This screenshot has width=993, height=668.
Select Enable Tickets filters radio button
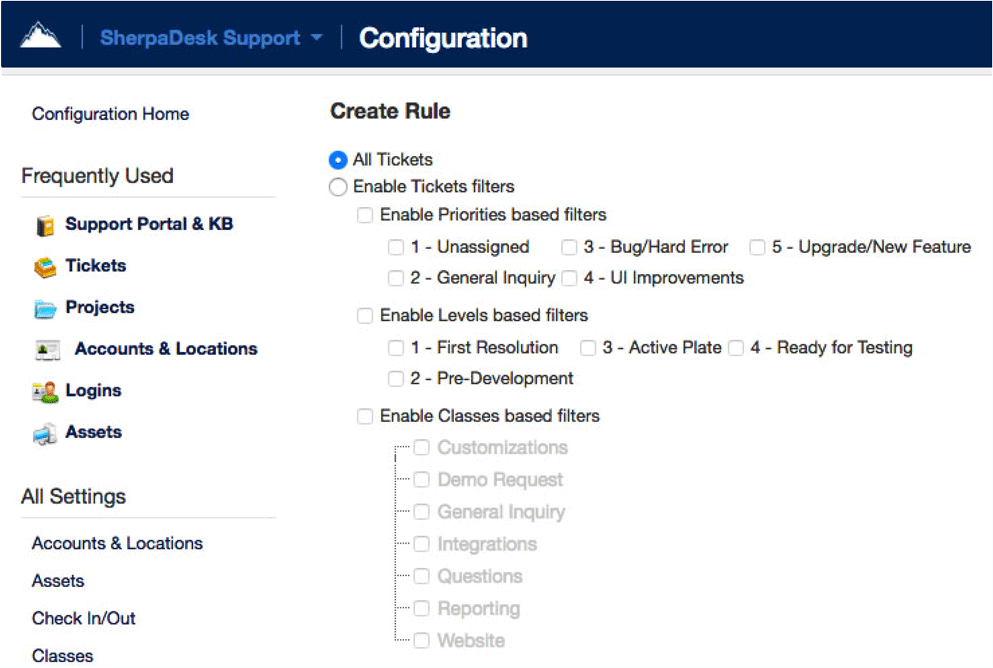click(x=338, y=187)
